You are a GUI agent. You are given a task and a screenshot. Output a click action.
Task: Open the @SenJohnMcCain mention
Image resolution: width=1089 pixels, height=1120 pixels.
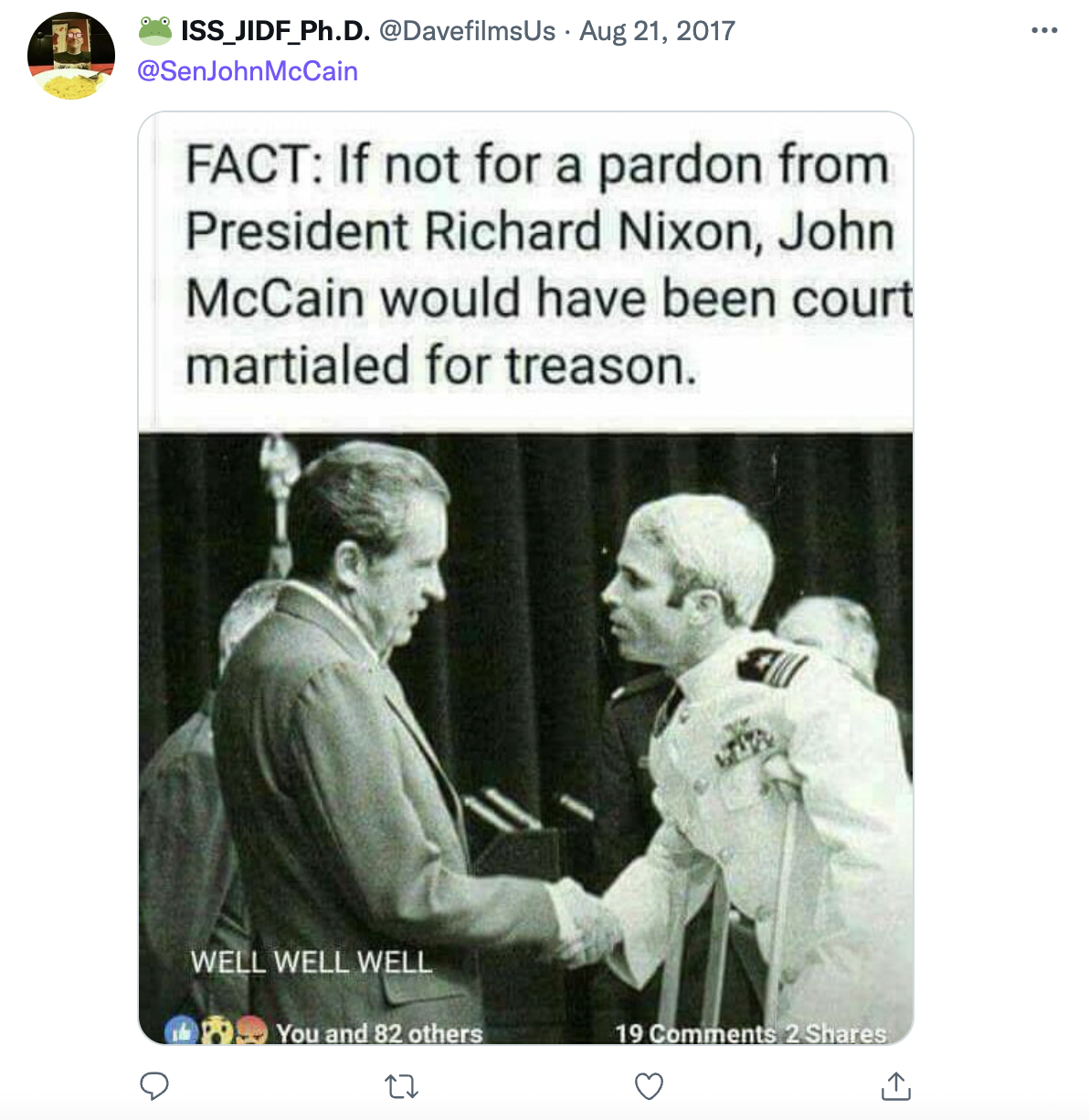point(247,70)
